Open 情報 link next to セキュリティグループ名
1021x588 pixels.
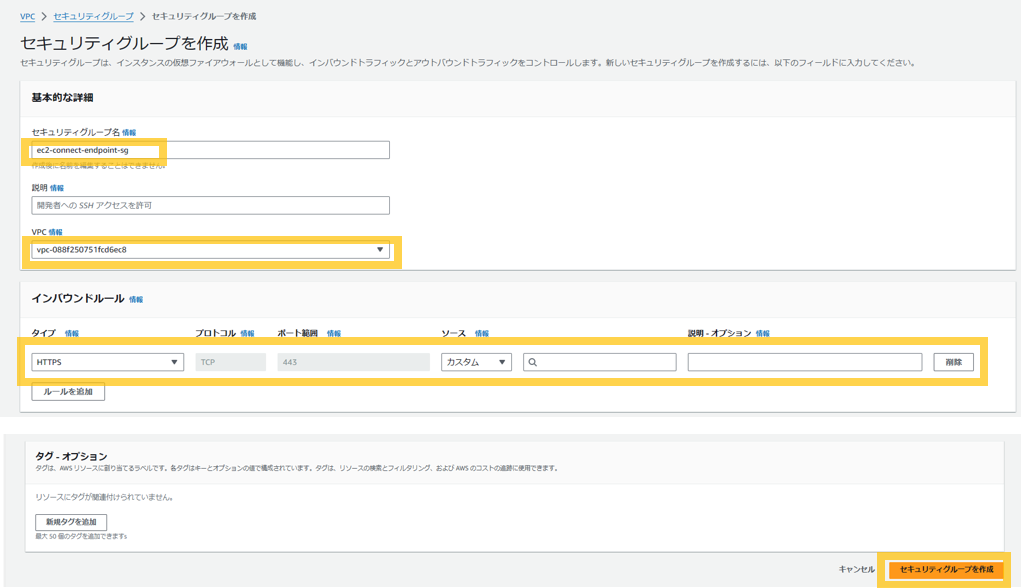(x=129, y=133)
